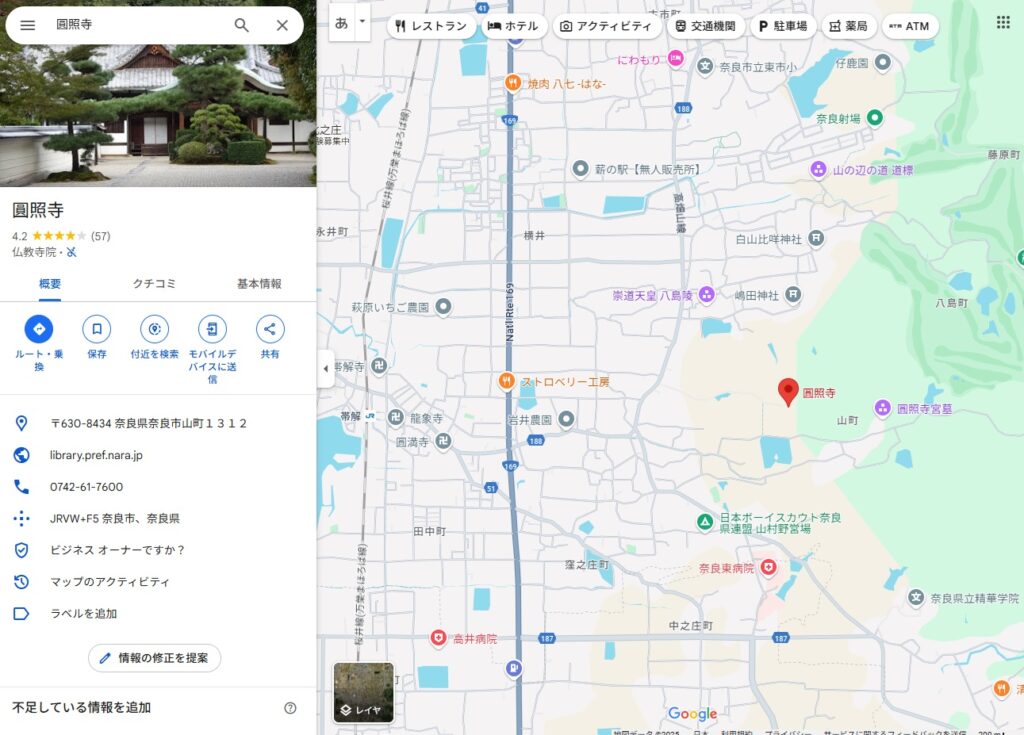Open the レイヤ layers thumbnail

[363, 692]
